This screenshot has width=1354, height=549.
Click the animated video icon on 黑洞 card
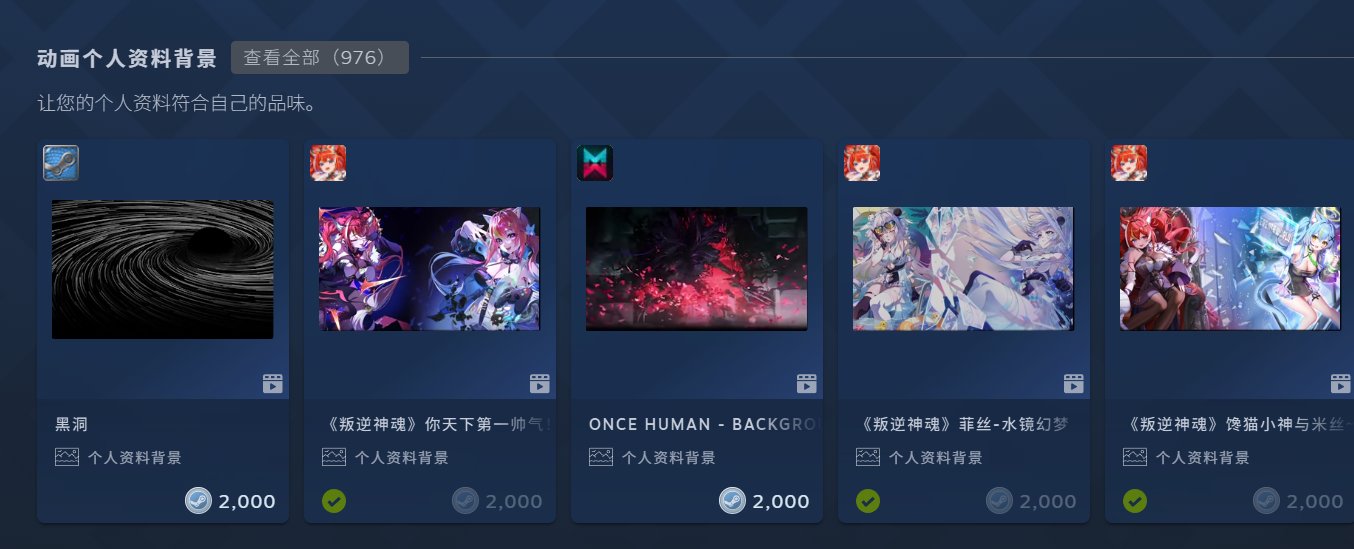(x=273, y=383)
